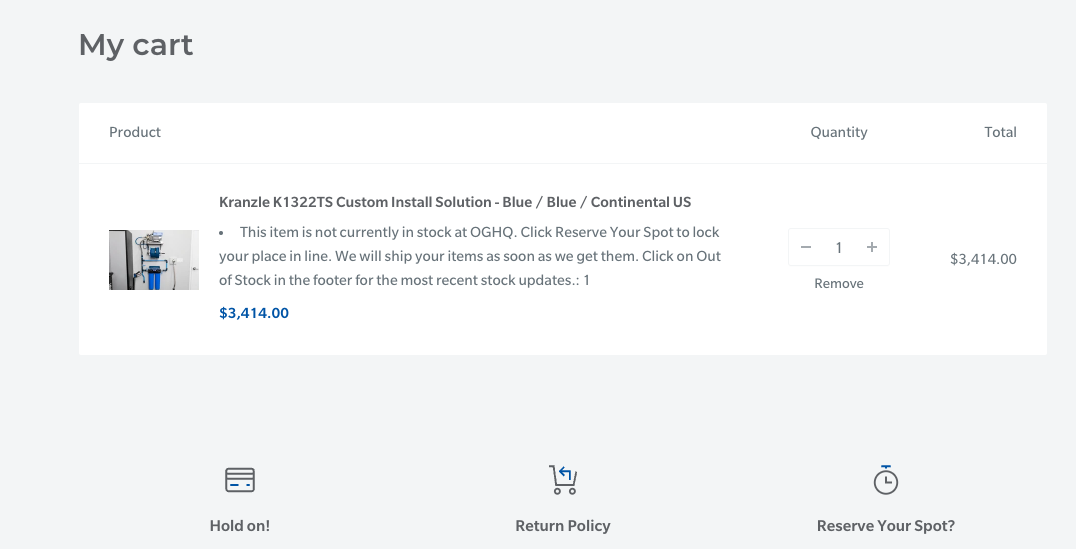
Task: Click the credit card icon above Hold on!
Action: coord(240,480)
